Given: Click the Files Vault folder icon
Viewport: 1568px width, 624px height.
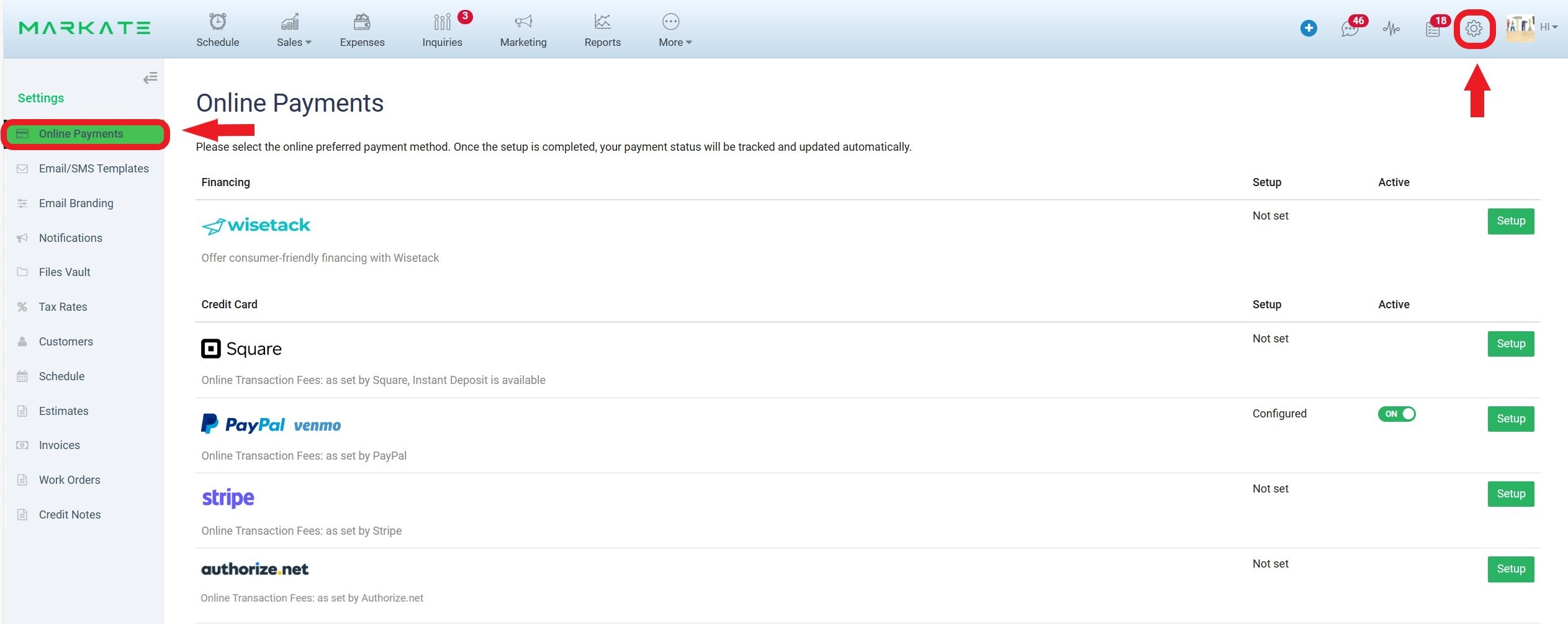Looking at the screenshot, I should coord(22,272).
